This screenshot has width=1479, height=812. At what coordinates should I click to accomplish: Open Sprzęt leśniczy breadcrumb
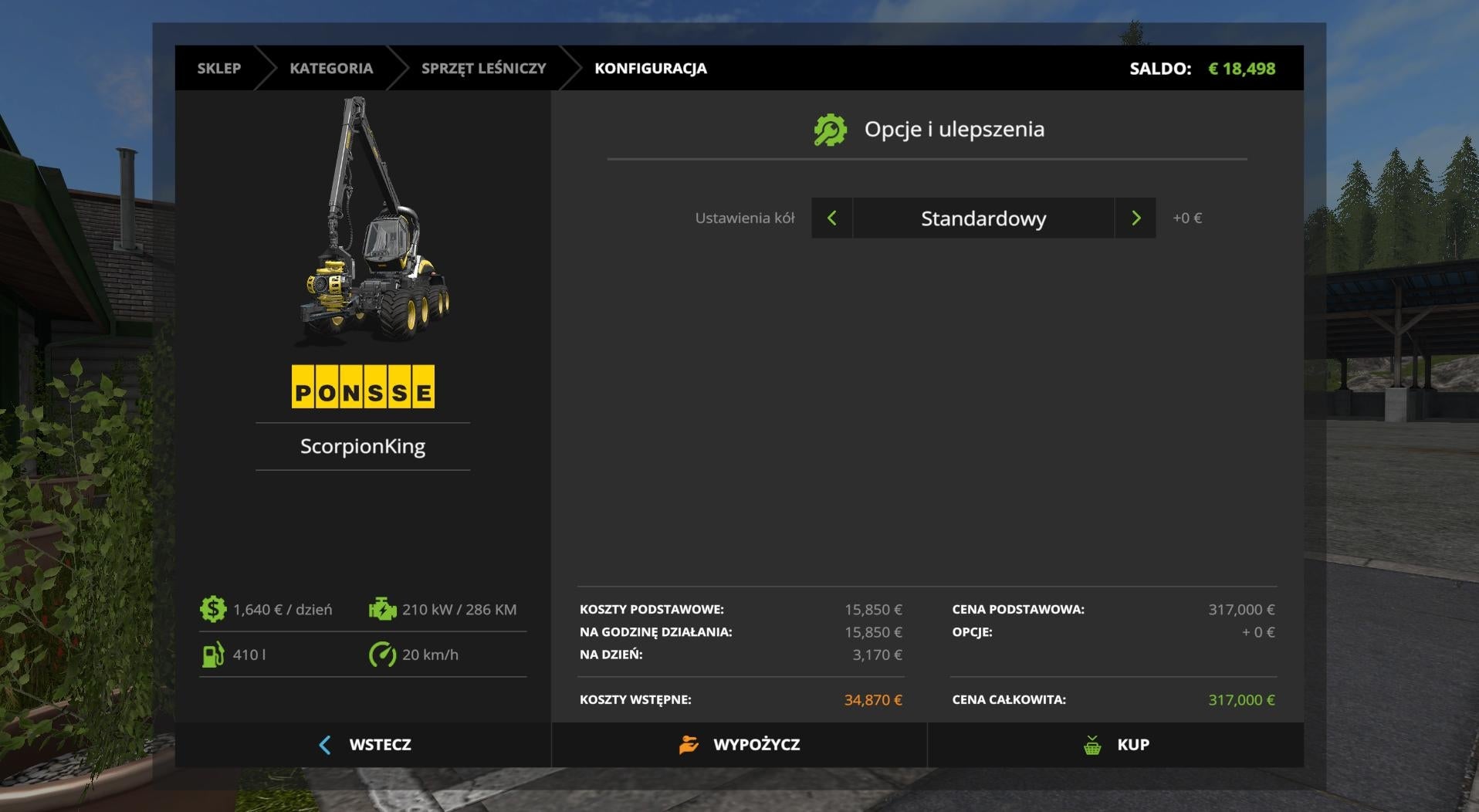tap(483, 68)
